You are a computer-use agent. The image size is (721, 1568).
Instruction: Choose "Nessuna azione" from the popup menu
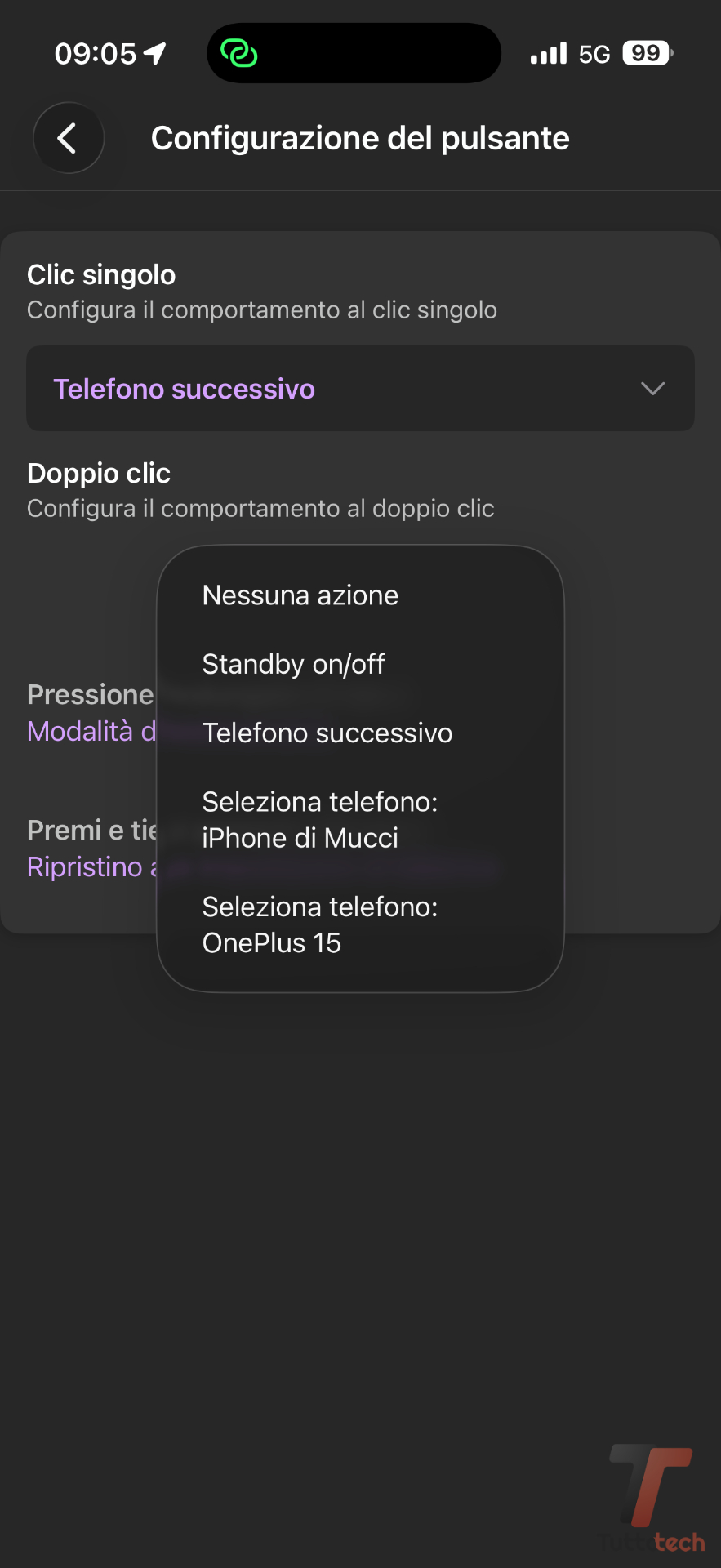300,595
